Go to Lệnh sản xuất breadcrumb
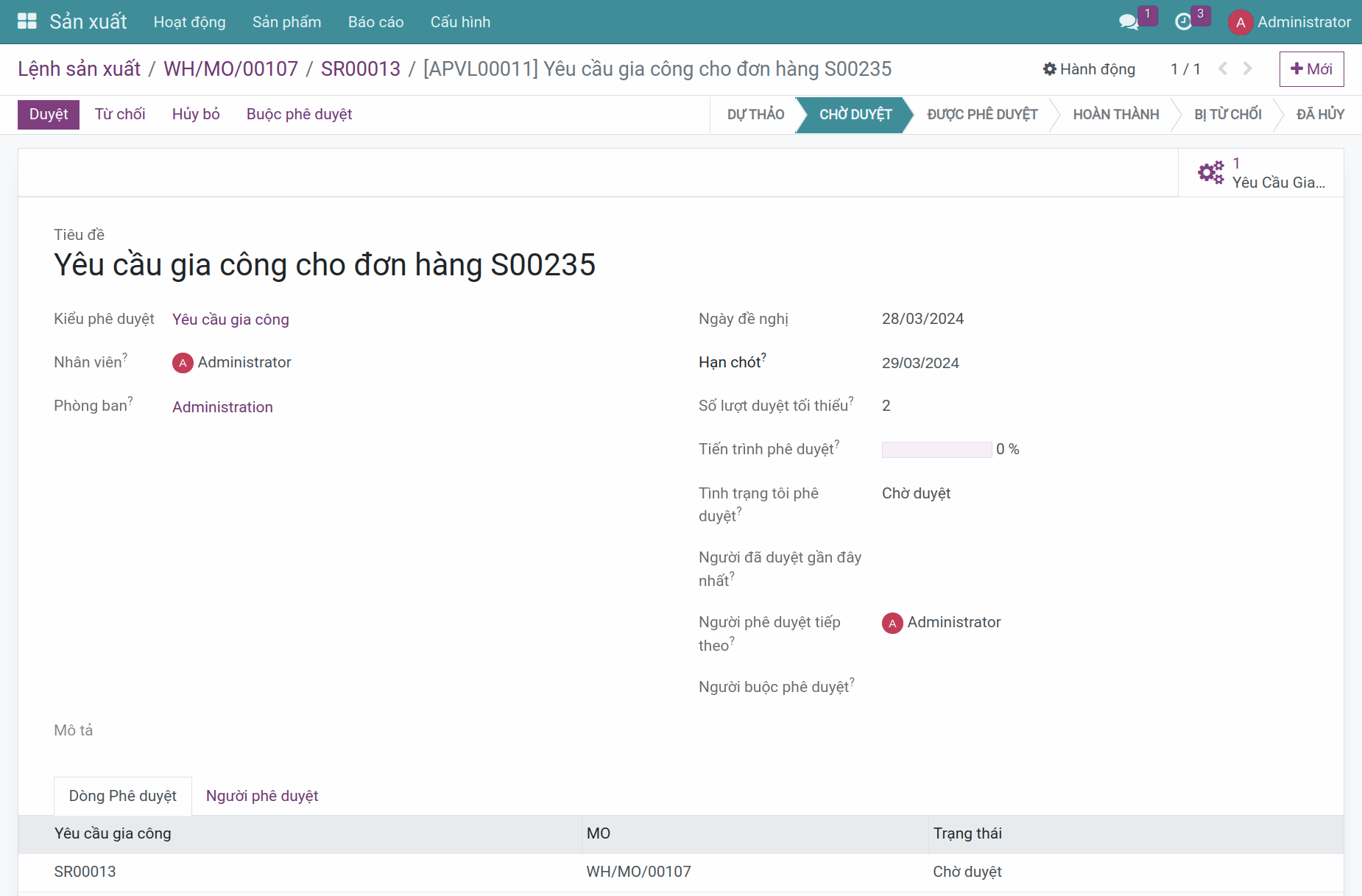 coord(80,68)
